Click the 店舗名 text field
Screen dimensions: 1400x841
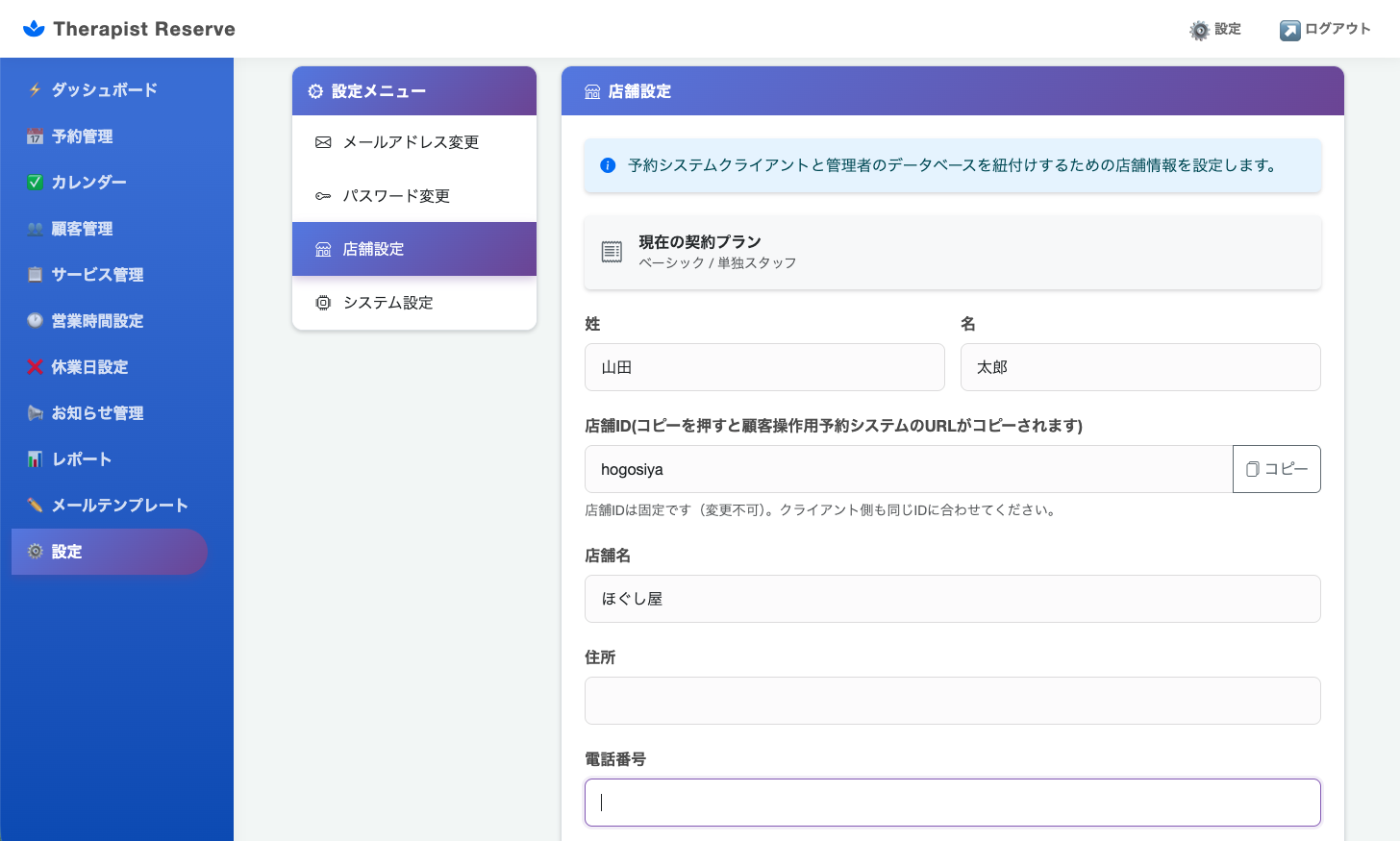point(952,599)
